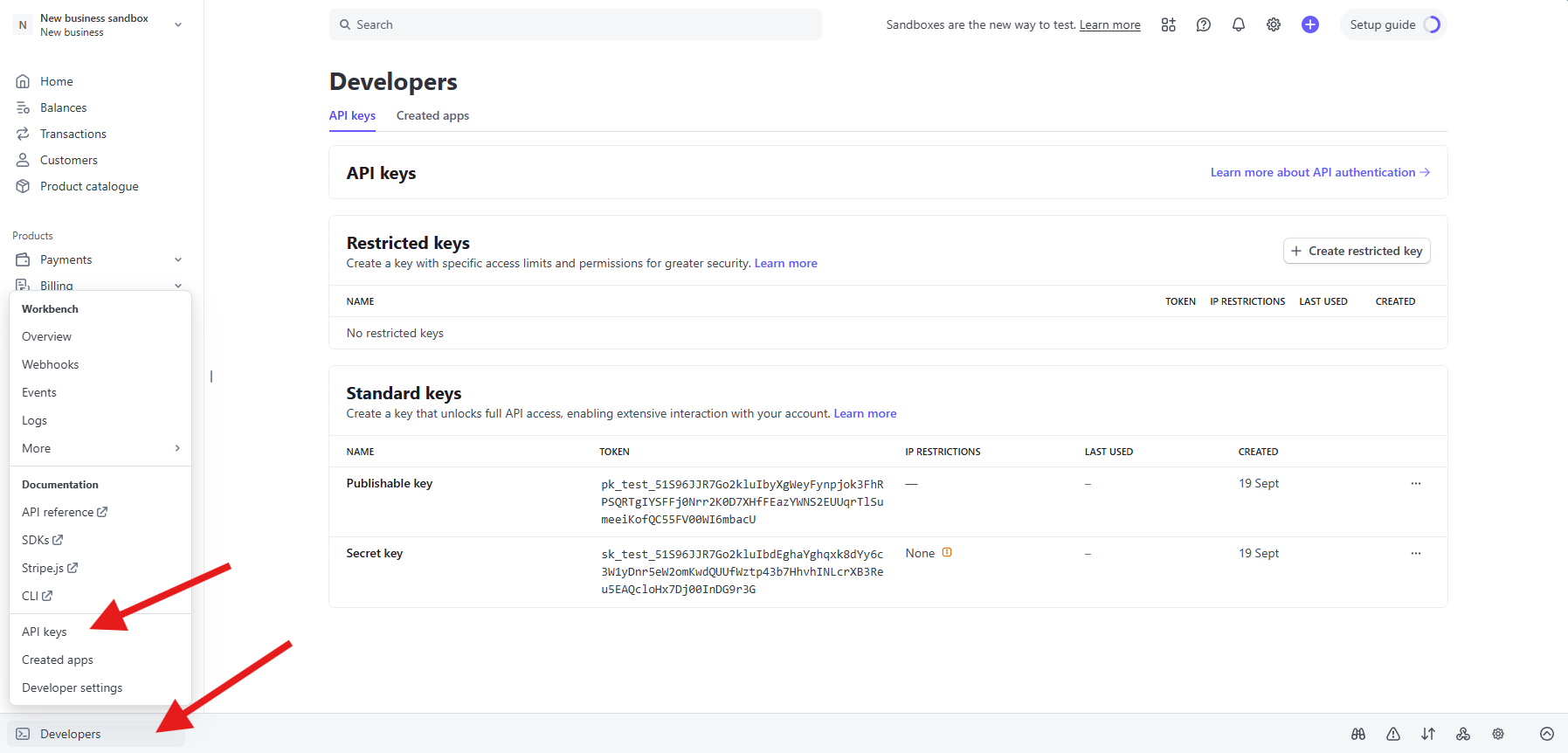The height and width of the screenshot is (753, 1568).
Task: Click Learn more under Restricted keys
Action: coord(786,263)
